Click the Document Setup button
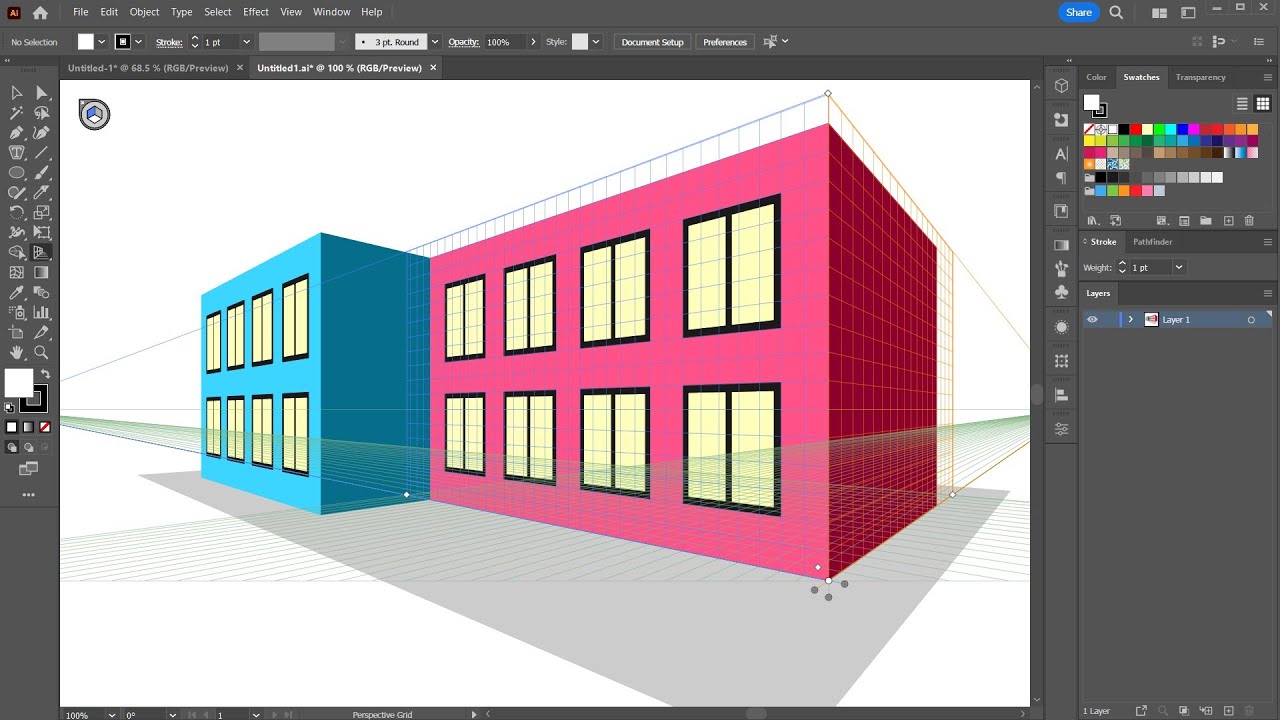This screenshot has height=720, width=1280. (x=652, y=42)
